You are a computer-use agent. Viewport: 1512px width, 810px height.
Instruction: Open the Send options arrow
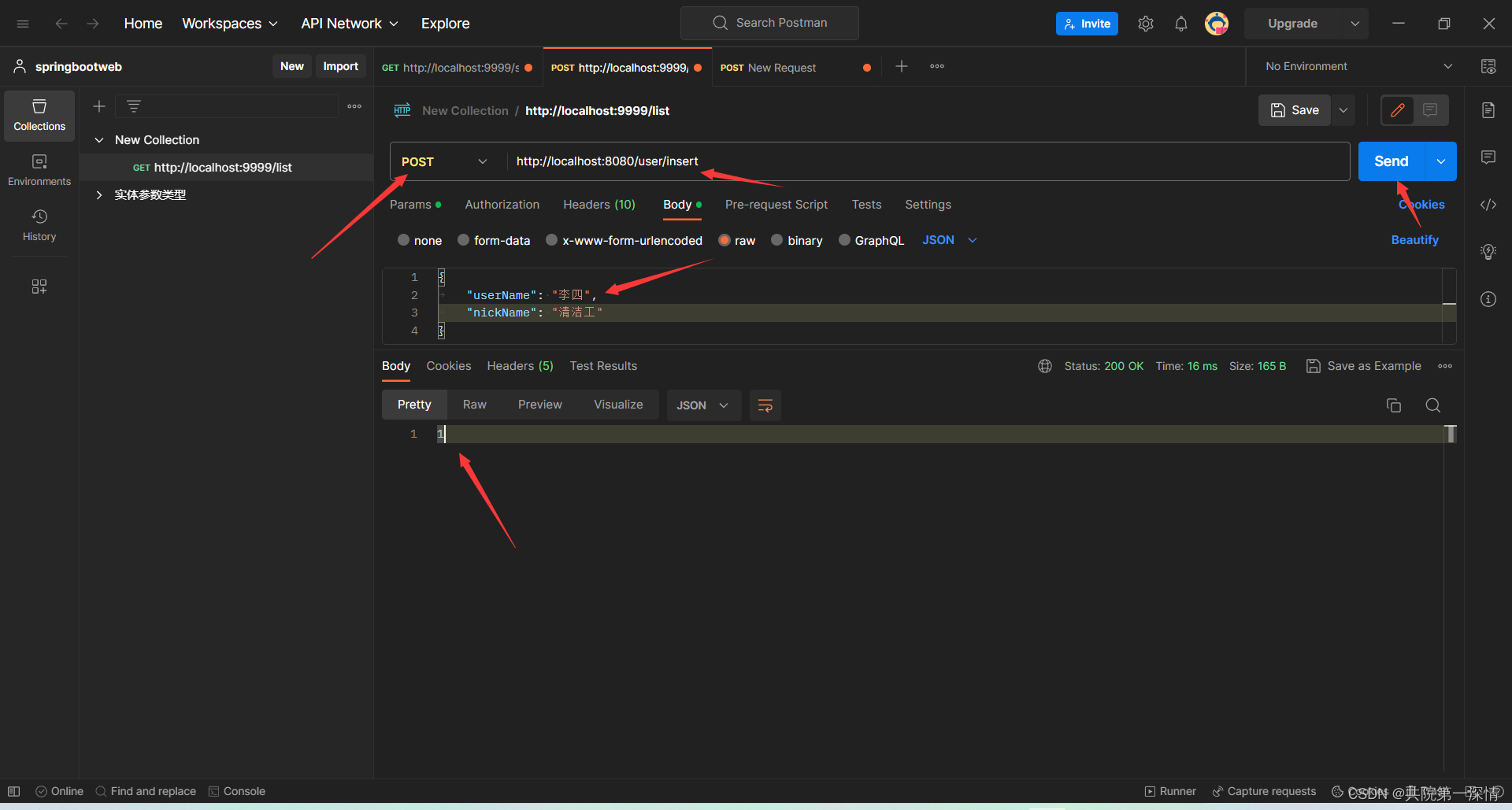1441,161
